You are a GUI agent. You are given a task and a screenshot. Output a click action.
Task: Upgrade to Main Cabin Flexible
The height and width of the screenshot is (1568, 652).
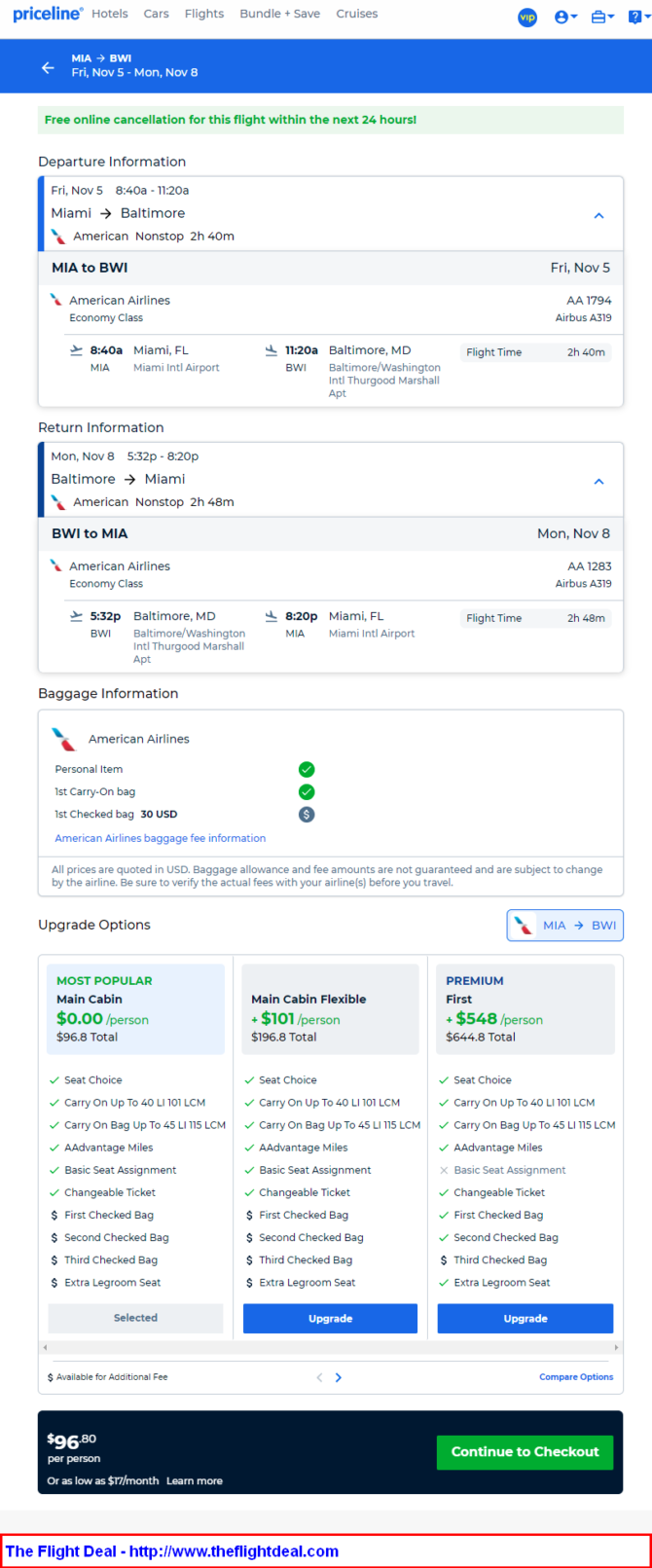(330, 1319)
